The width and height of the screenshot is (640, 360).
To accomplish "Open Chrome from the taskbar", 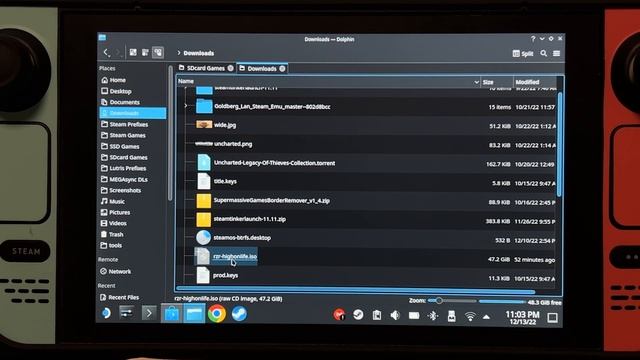I will [x=217, y=314].
